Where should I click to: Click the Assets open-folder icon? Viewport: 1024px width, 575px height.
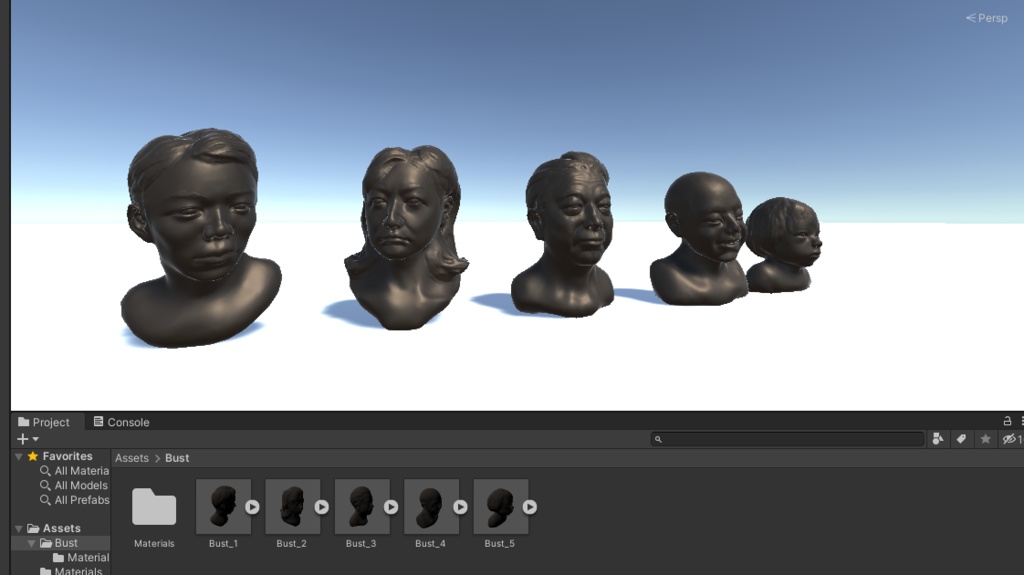(x=33, y=528)
